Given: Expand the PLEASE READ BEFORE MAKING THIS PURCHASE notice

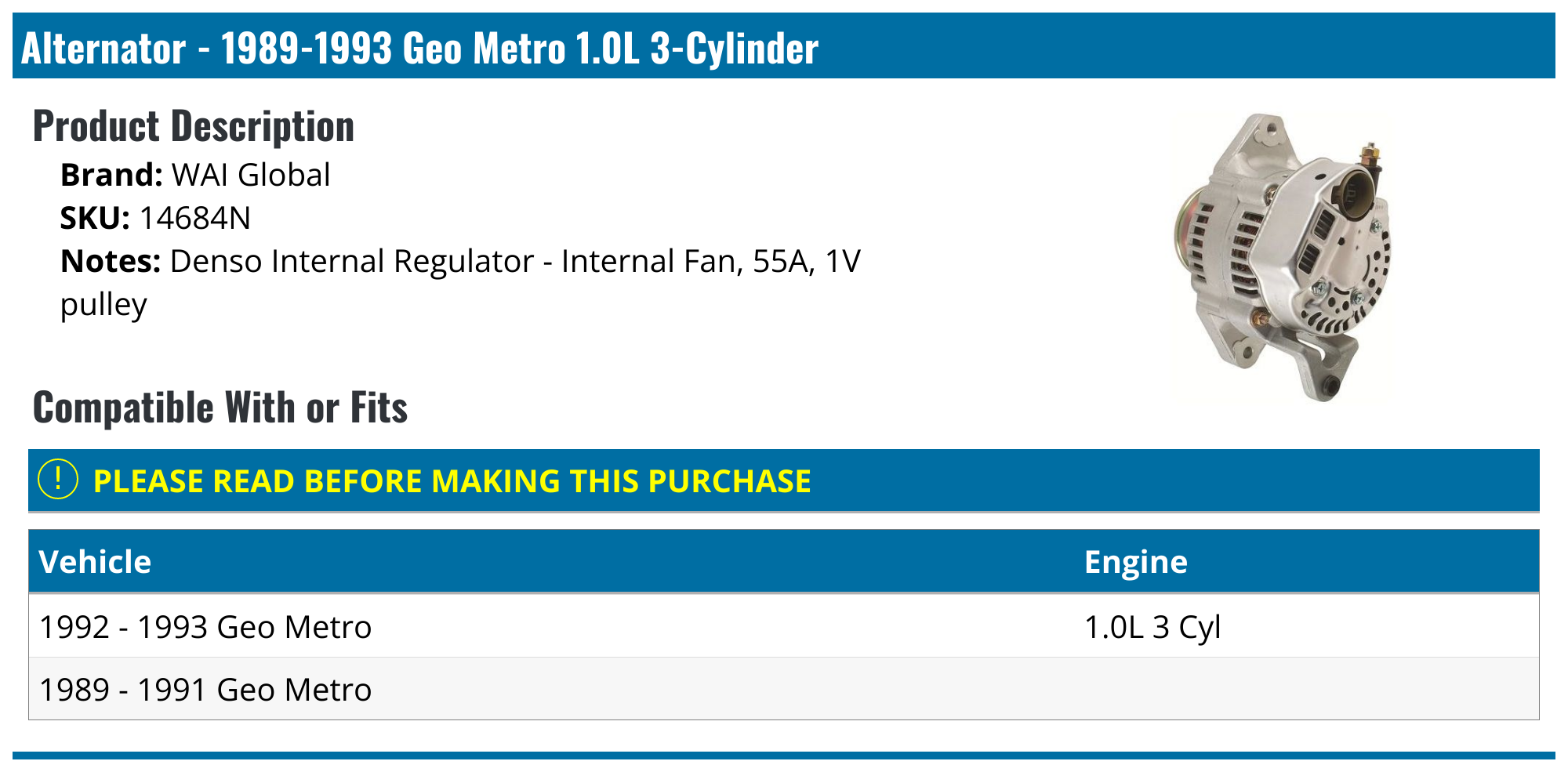Looking at the screenshot, I should click(452, 481).
